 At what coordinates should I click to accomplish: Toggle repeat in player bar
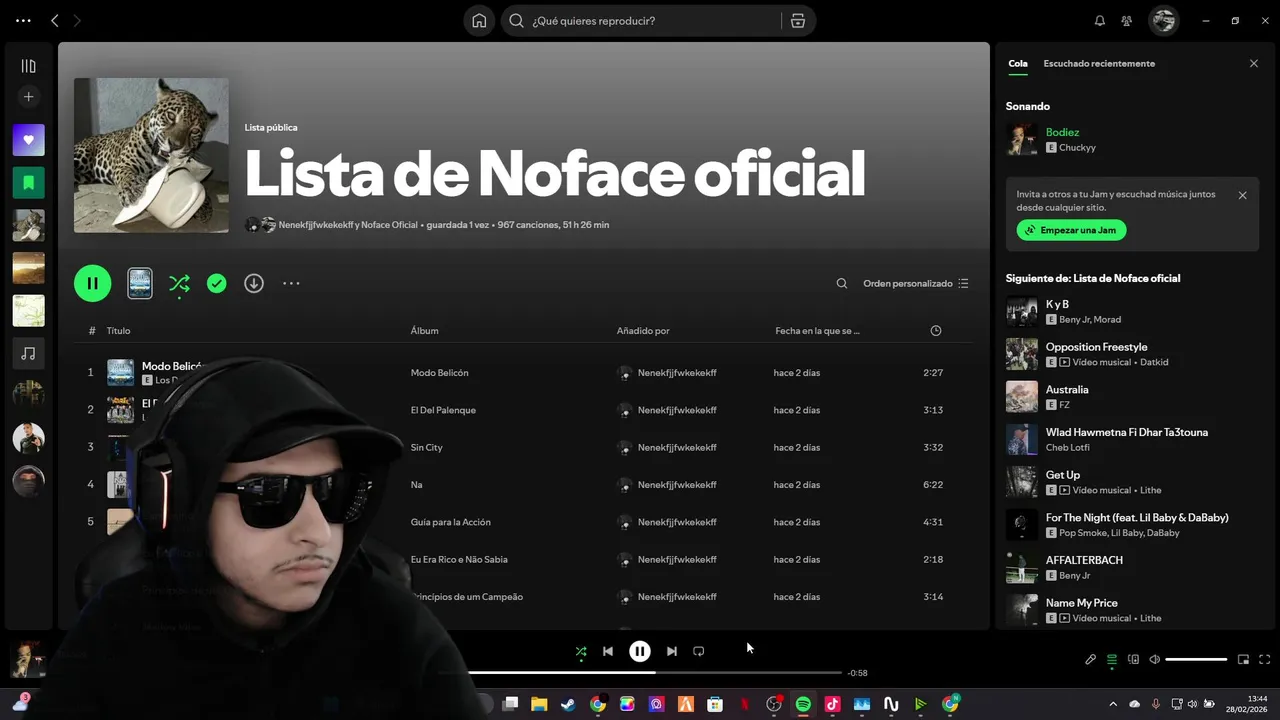click(699, 651)
